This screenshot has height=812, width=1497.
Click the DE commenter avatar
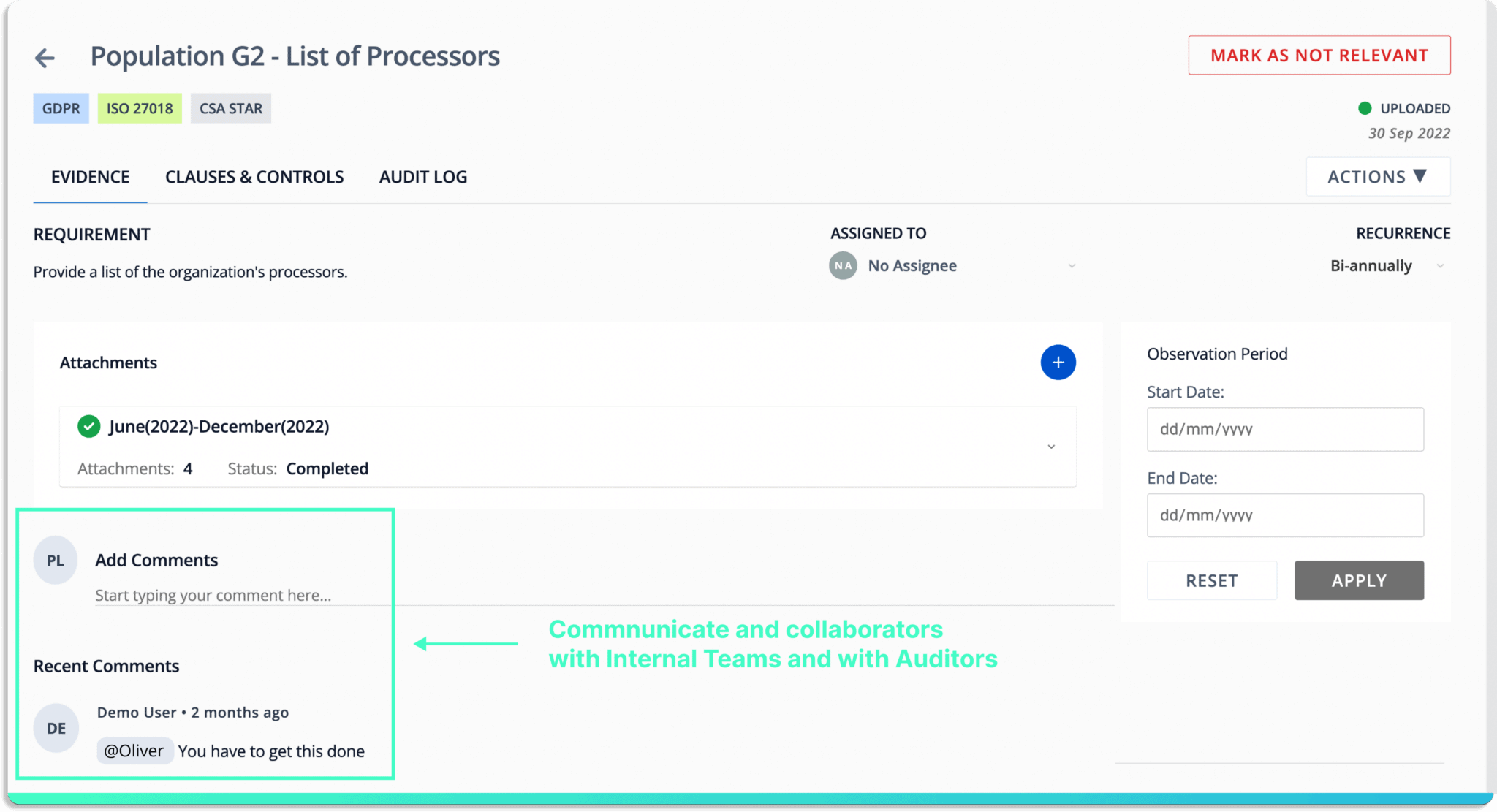[56, 729]
